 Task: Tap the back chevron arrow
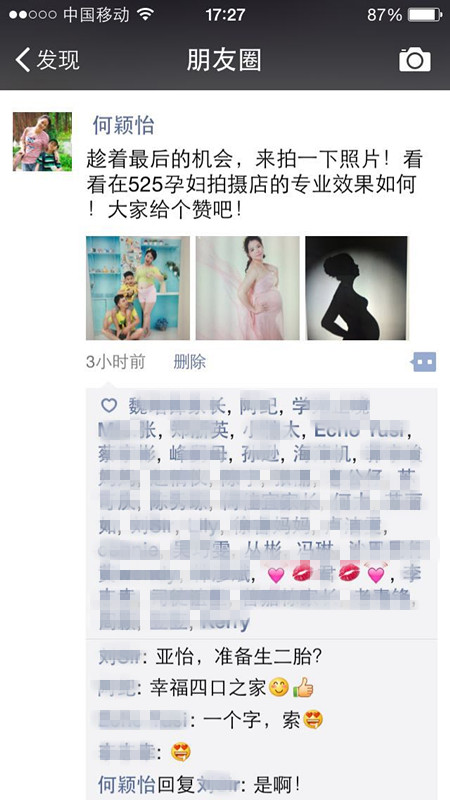22,60
